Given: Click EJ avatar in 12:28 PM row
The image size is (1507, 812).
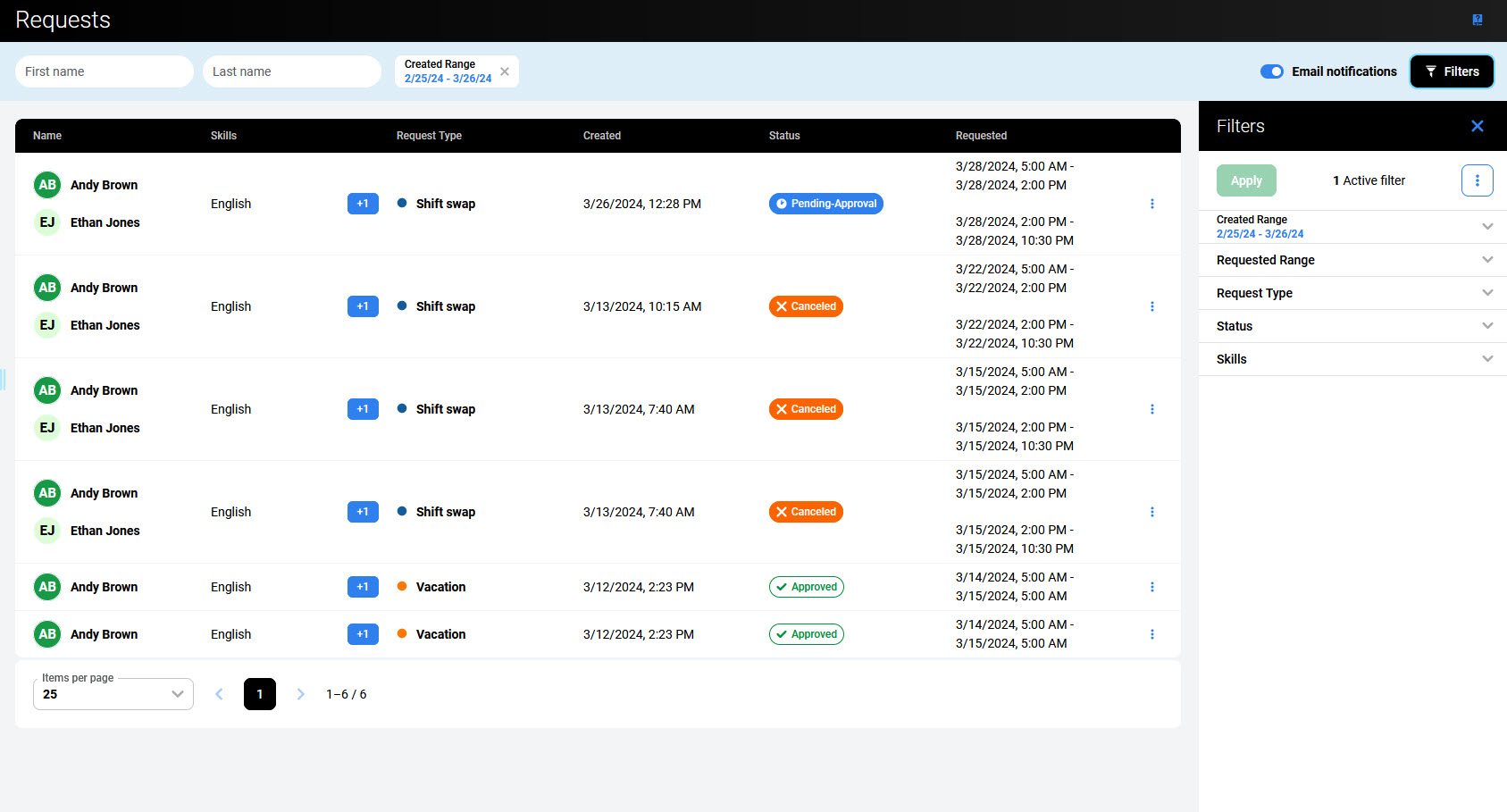Looking at the screenshot, I should [47, 222].
